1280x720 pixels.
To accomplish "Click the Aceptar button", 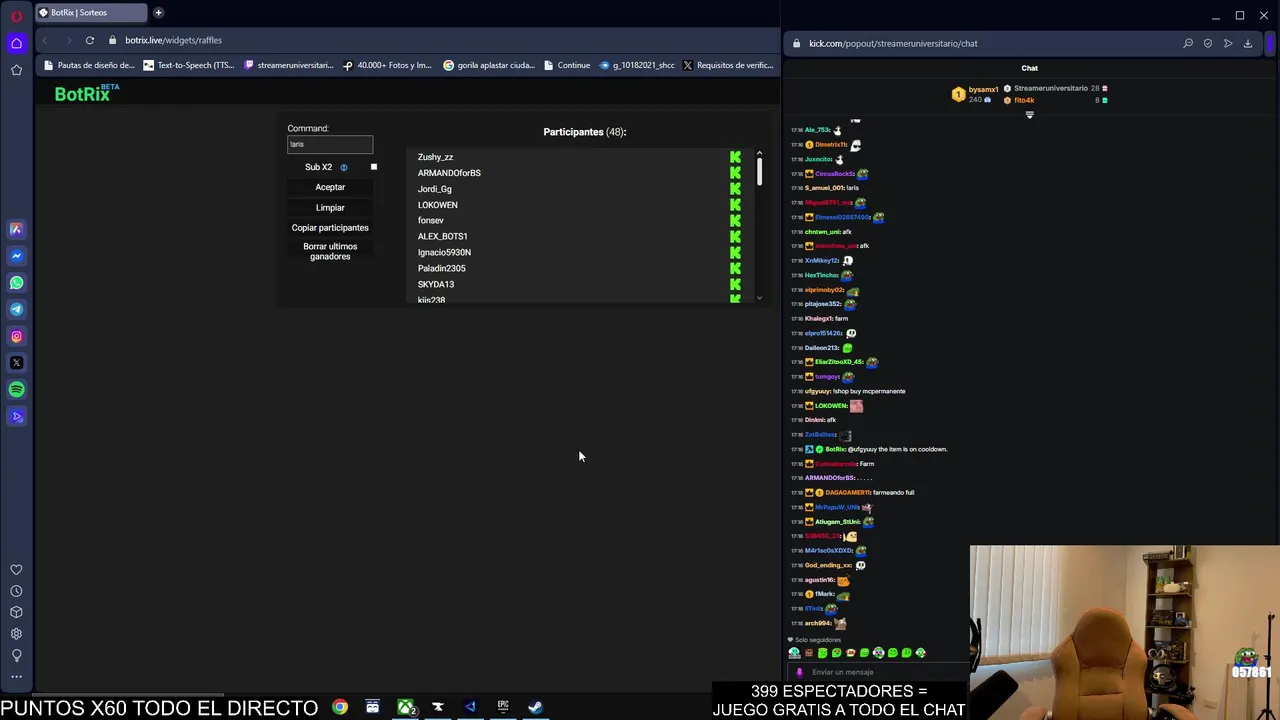I will coord(330,187).
